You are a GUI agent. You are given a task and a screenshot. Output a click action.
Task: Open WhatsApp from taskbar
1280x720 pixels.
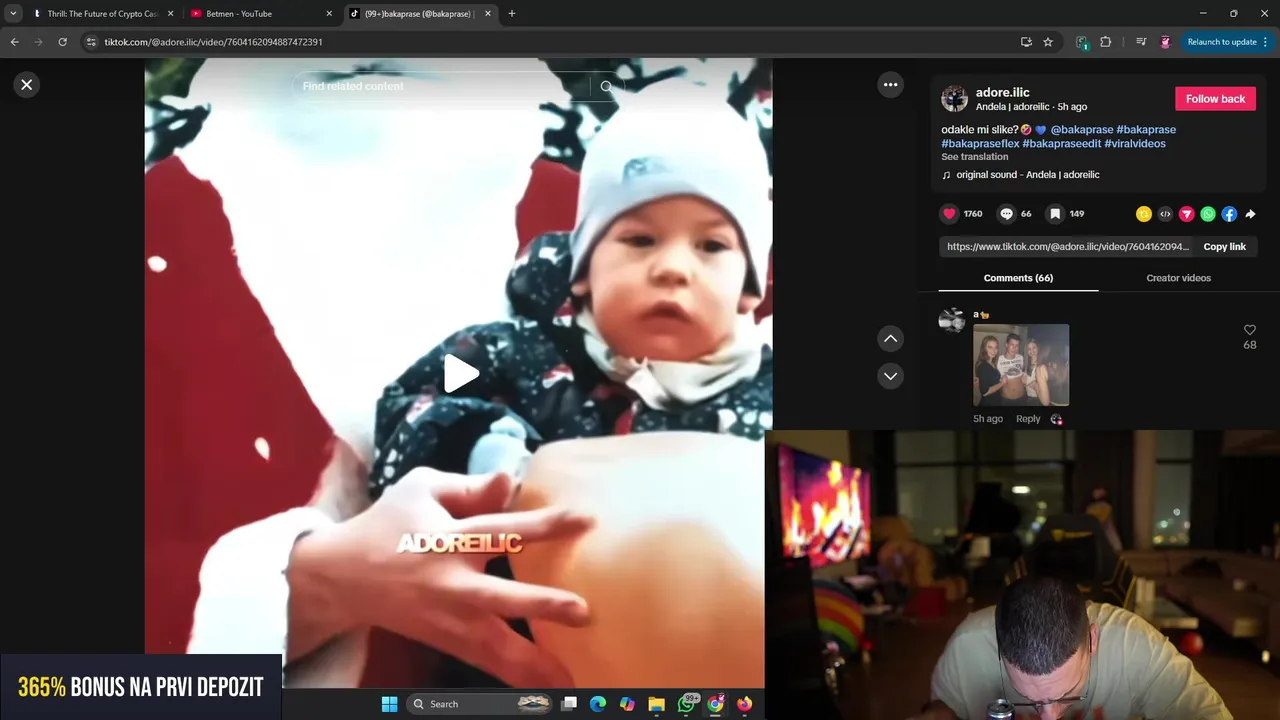pyautogui.click(x=686, y=704)
